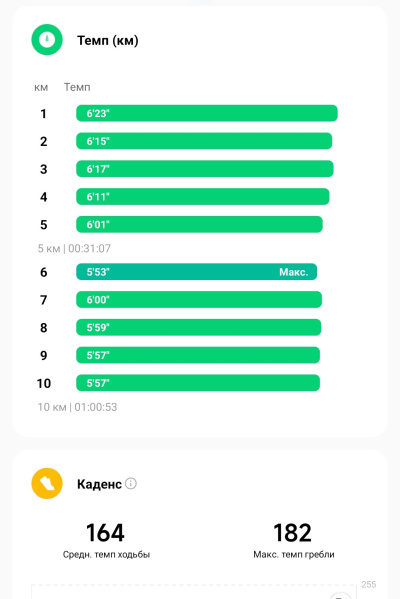Select the kilometer 4 pace bar 6'11"

(202, 197)
